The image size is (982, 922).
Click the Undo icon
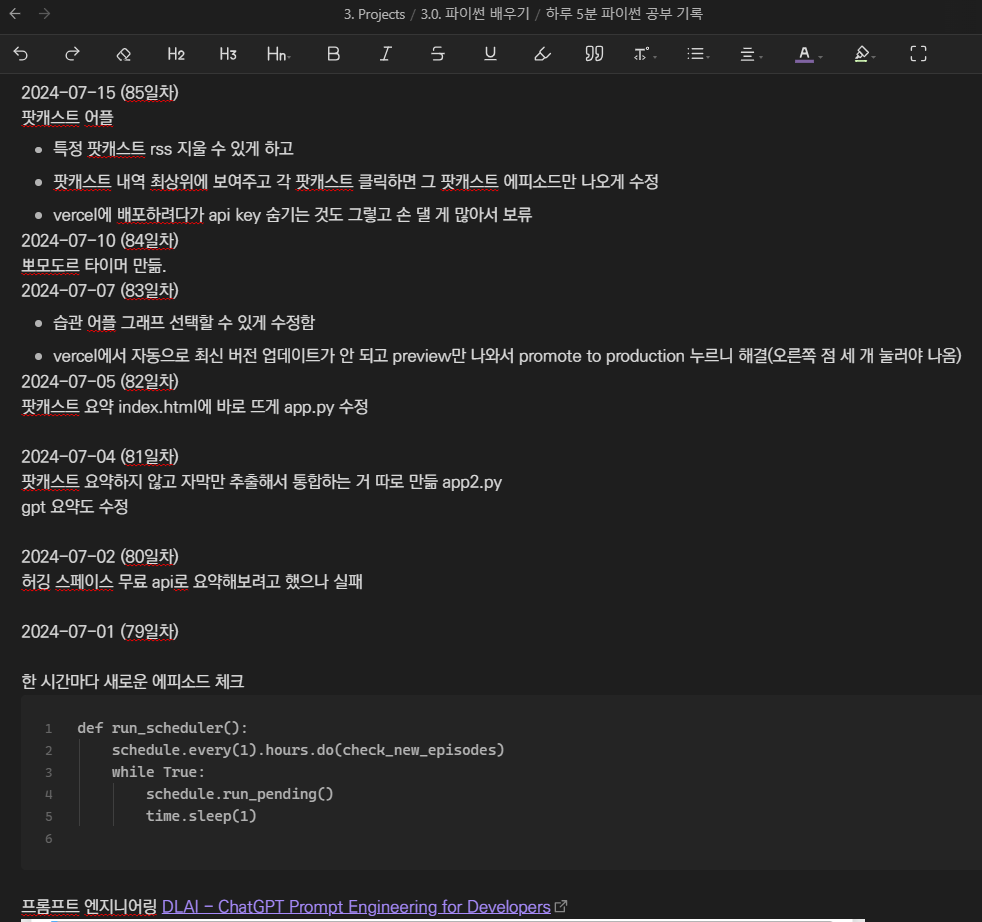(x=20, y=54)
